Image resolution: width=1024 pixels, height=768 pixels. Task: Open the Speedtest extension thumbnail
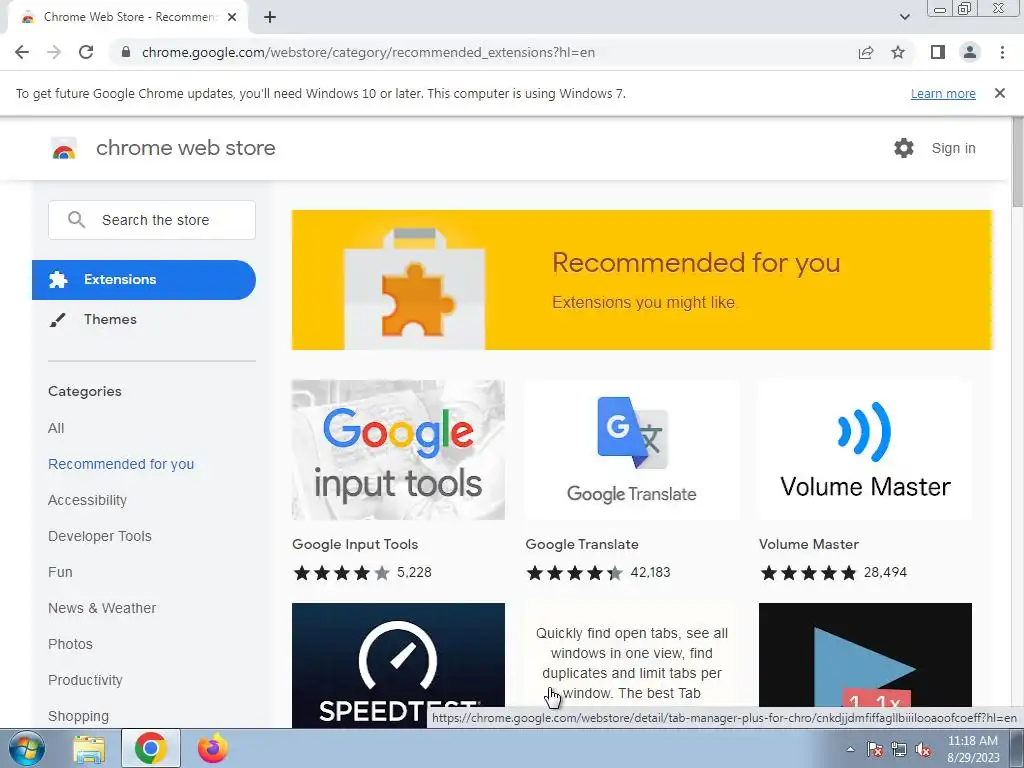[398, 665]
